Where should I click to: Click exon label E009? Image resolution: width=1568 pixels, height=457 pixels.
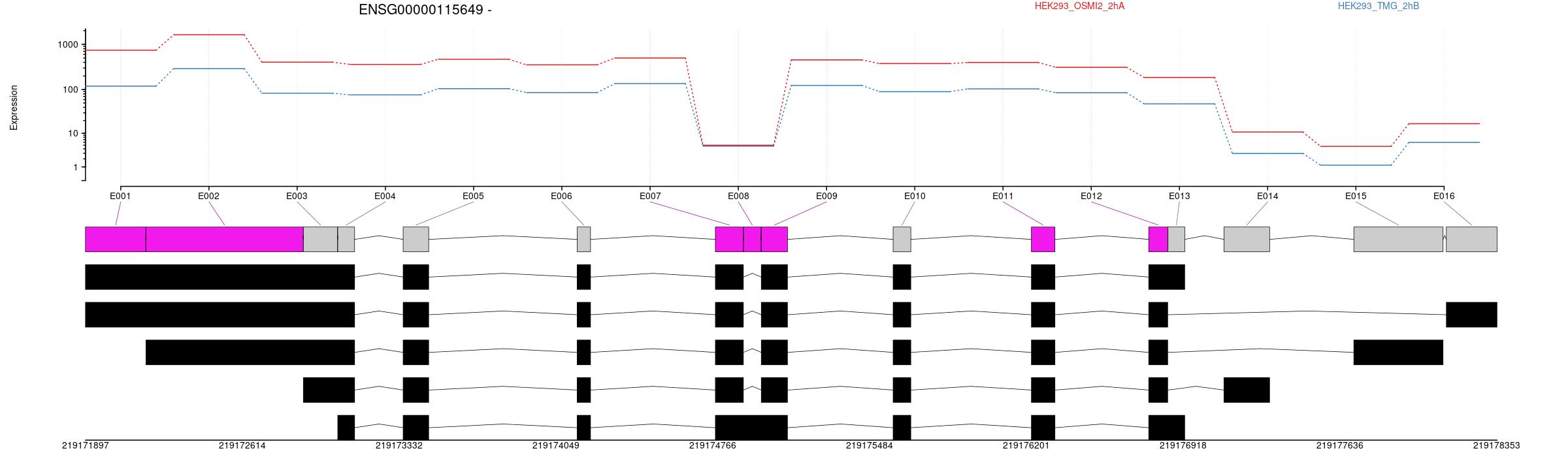click(x=826, y=196)
